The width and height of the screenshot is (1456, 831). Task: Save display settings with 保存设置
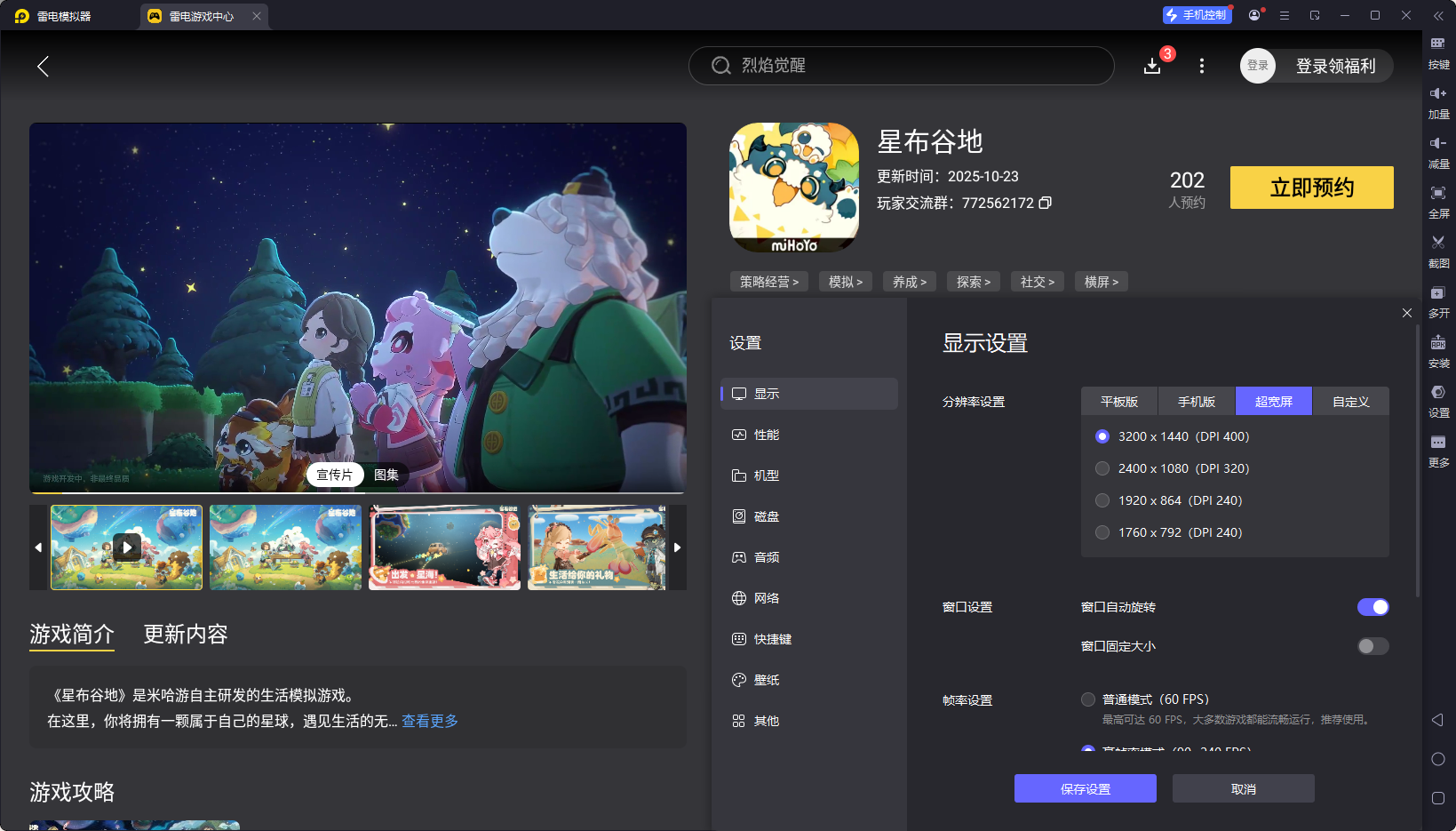1085,788
